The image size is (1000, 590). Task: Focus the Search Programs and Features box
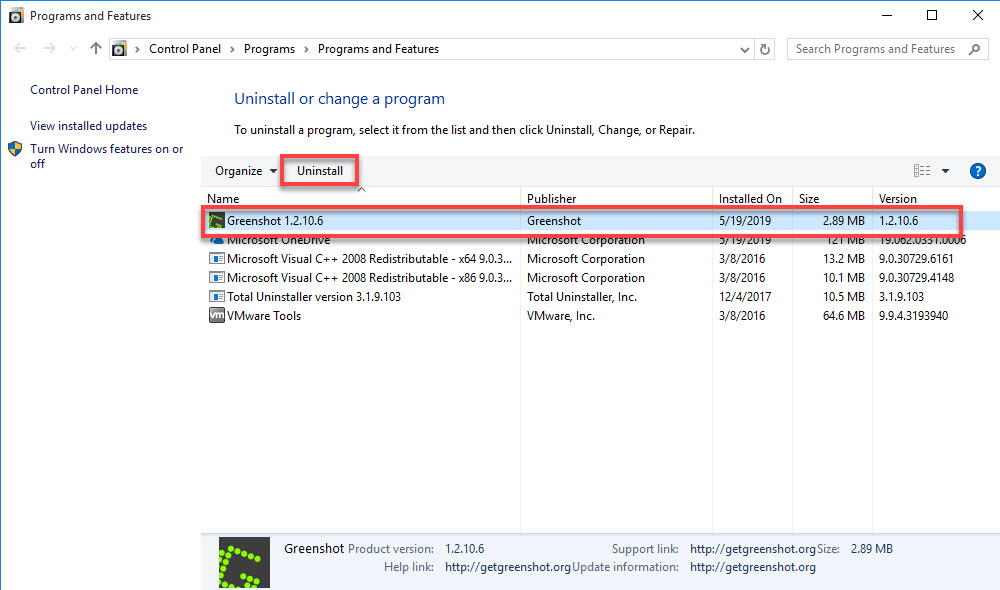(x=887, y=49)
